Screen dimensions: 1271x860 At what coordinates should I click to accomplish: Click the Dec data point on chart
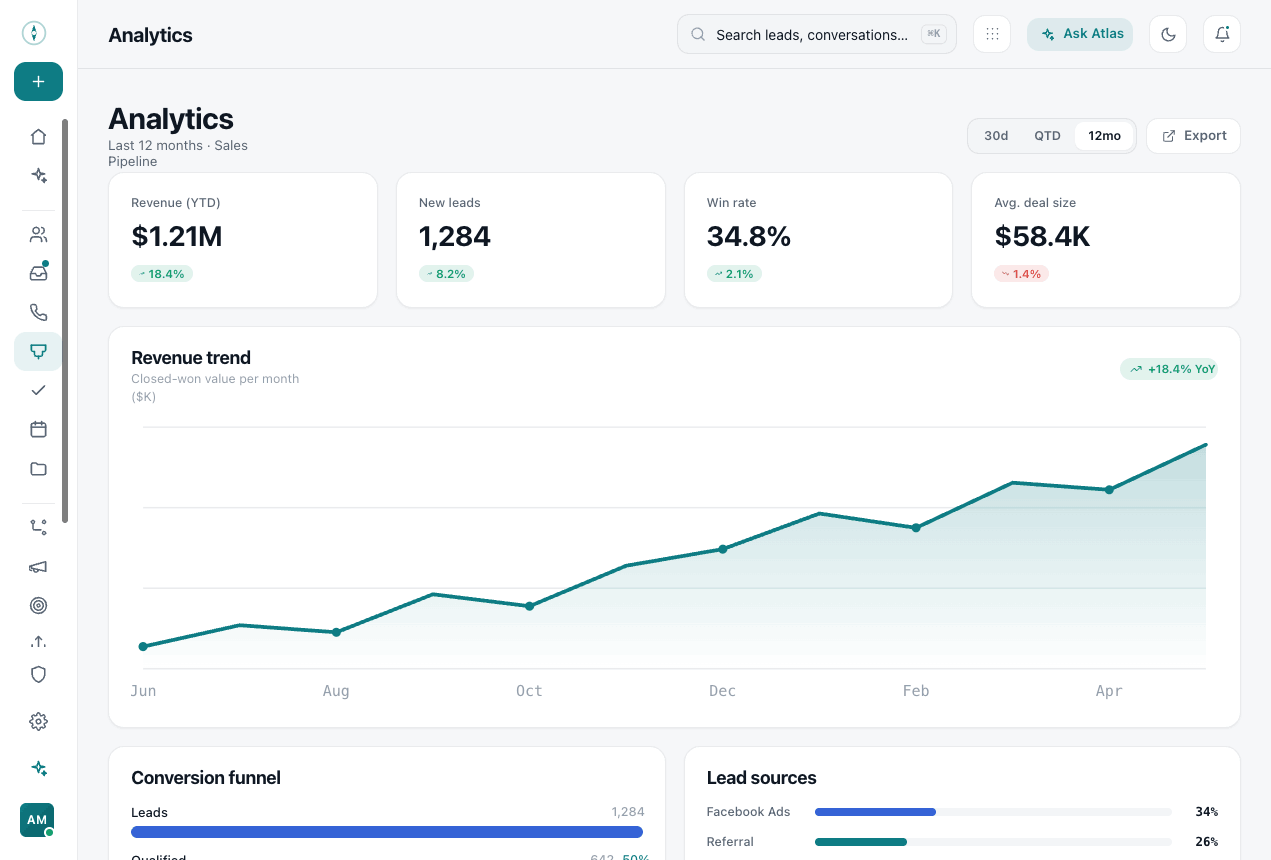pos(722,549)
